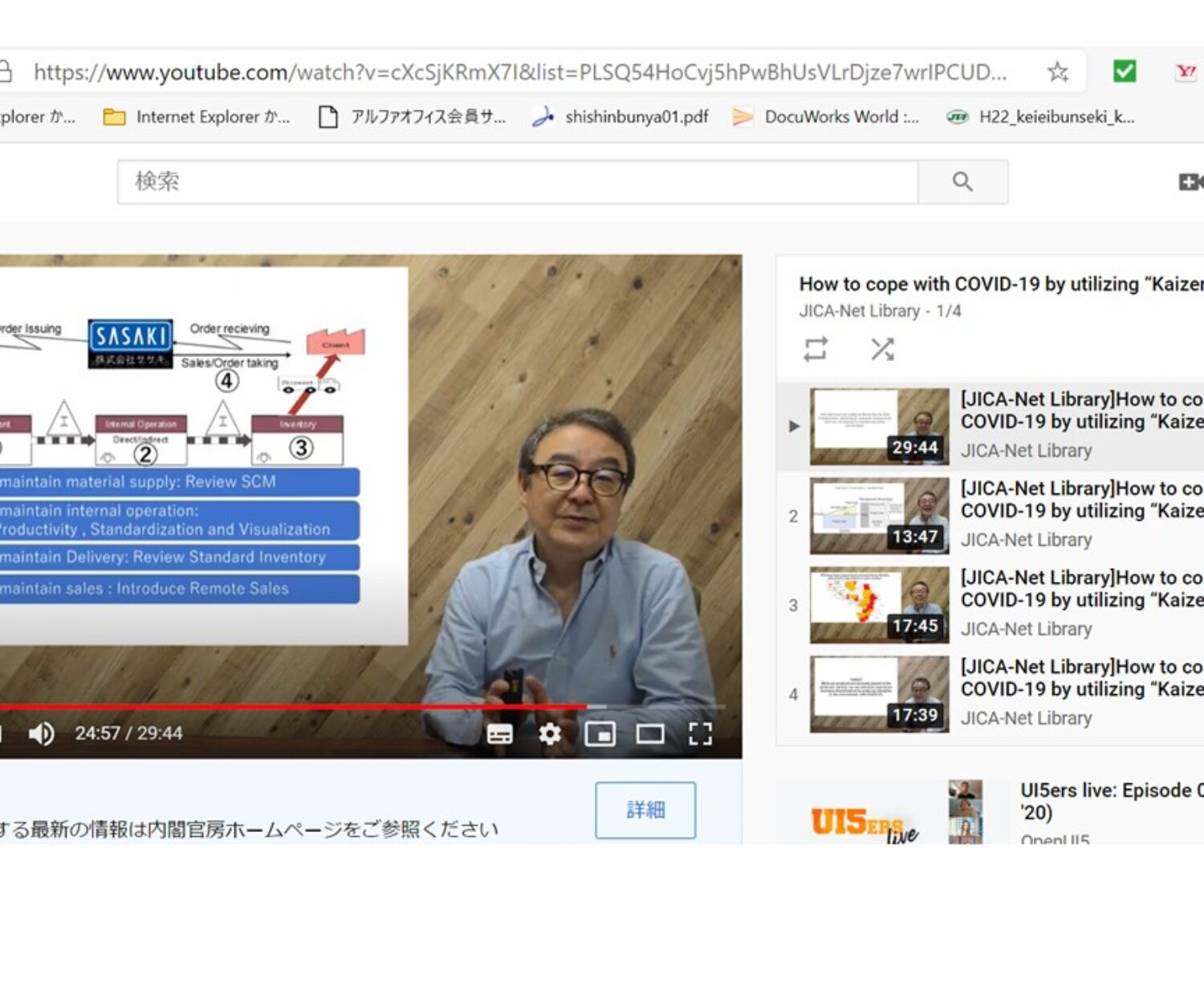The height and width of the screenshot is (1003, 1204).
Task: Enable miniplayer mode in video player
Action: pos(600,733)
